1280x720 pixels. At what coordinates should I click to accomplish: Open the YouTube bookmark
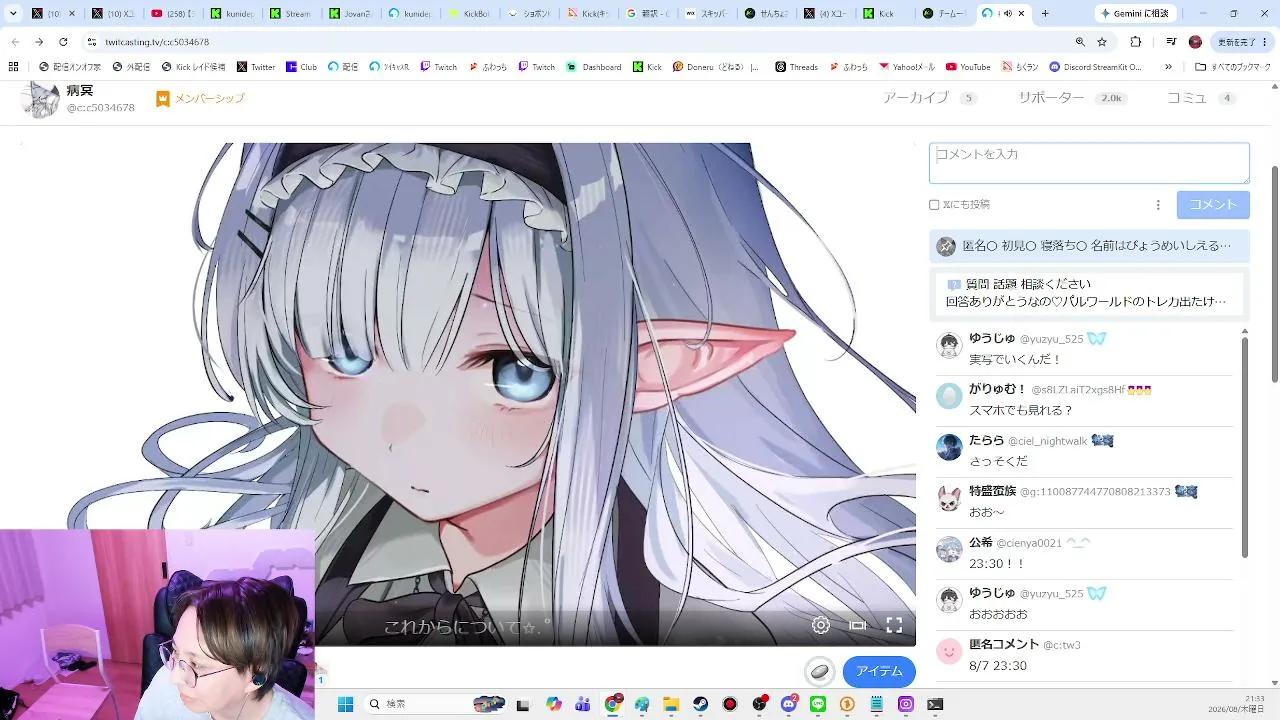click(x=968, y=67)
